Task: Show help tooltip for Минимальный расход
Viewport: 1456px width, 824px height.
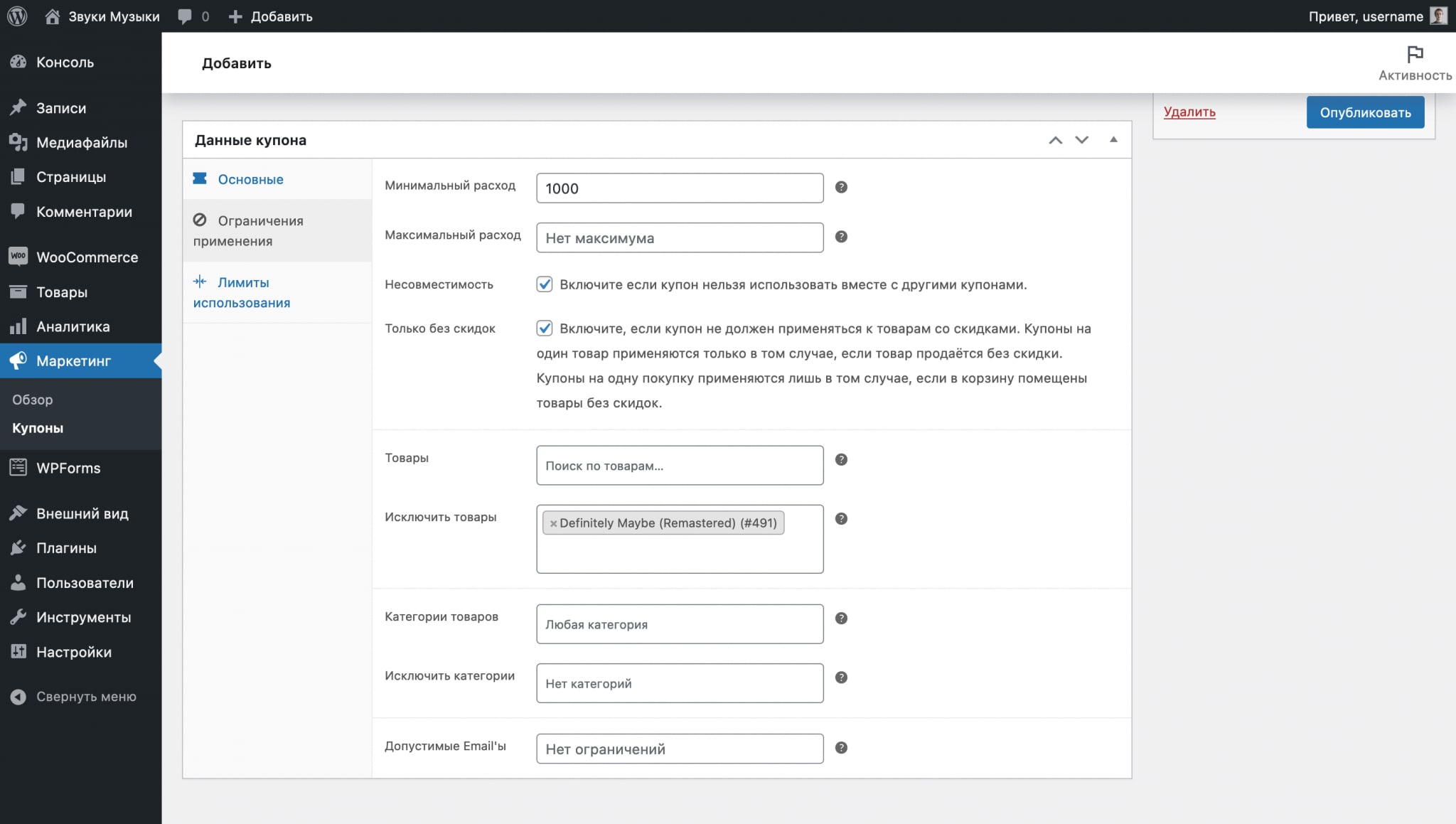Action: [841, 187]
